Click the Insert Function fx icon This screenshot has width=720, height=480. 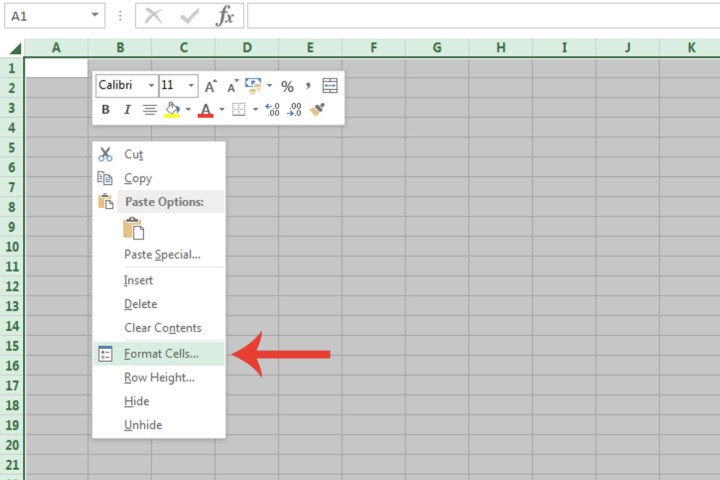pyautogui.click(x=226, y=16)
